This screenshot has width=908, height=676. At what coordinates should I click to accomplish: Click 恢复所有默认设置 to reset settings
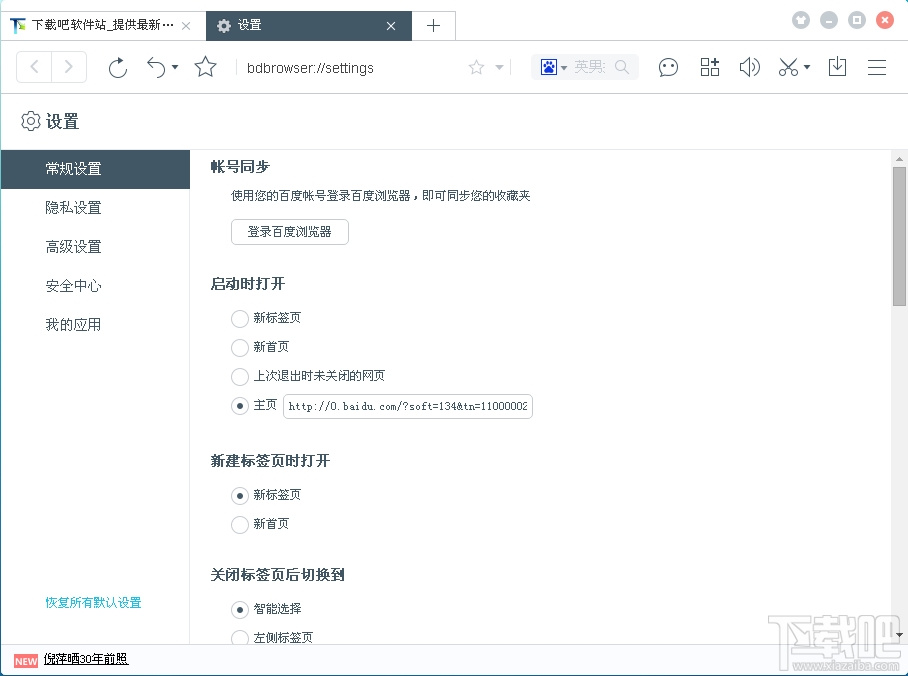click(x=93, y=603)
